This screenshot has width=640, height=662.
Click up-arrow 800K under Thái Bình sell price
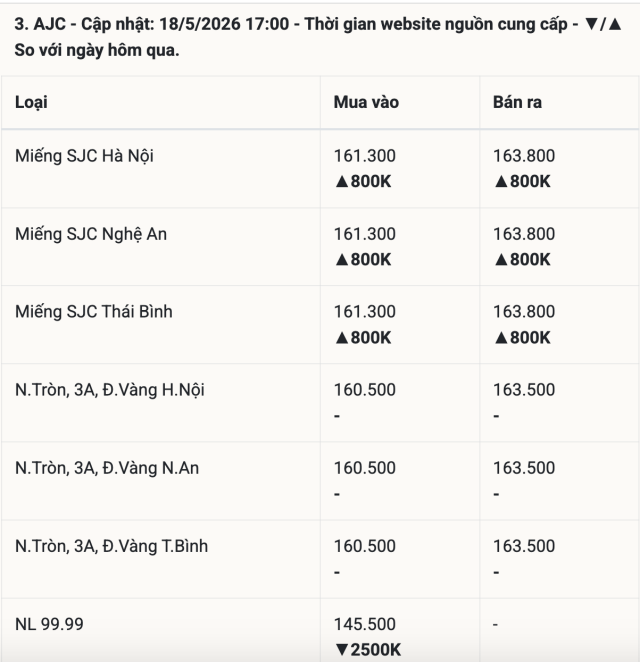[522, 338]
